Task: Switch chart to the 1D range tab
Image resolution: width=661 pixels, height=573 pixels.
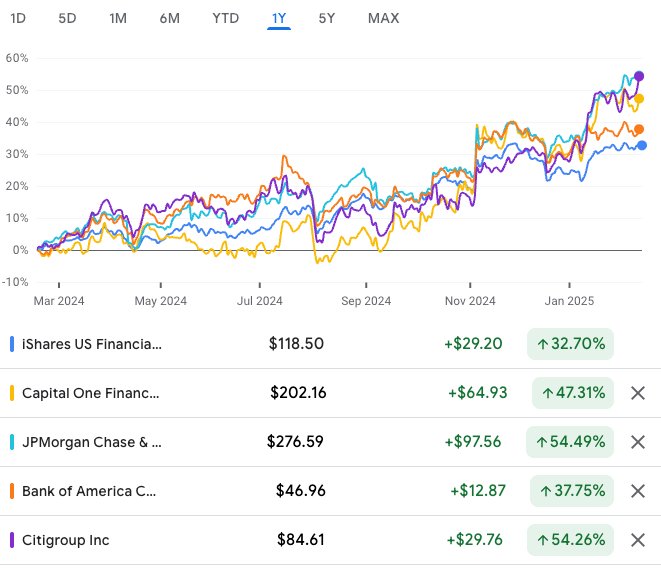Action: [18, 19]
